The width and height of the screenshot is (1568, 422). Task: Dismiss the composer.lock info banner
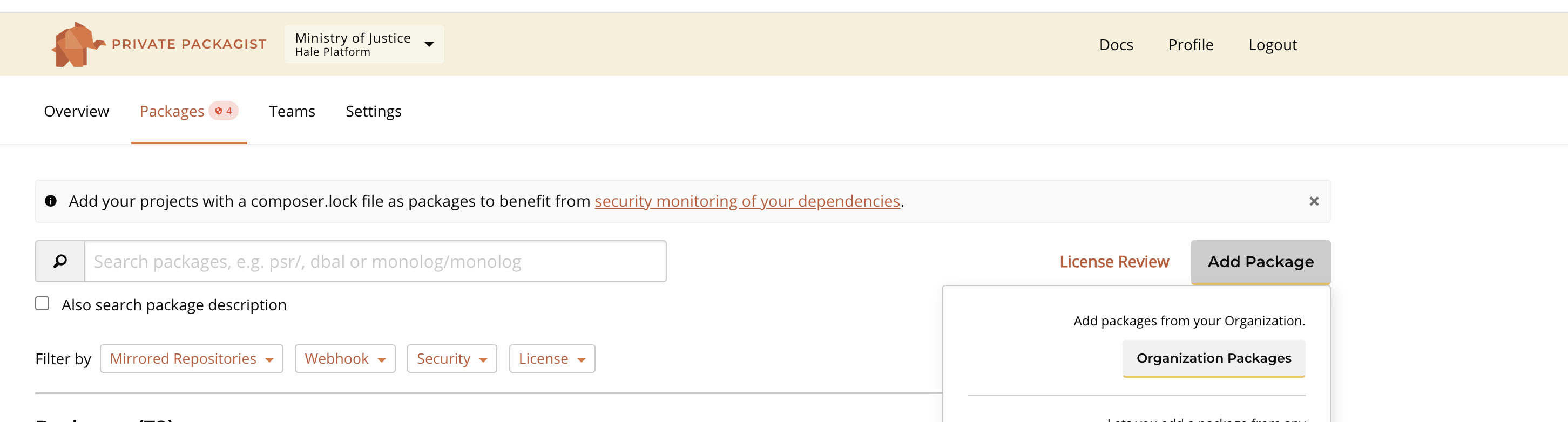click(1314, 201)
